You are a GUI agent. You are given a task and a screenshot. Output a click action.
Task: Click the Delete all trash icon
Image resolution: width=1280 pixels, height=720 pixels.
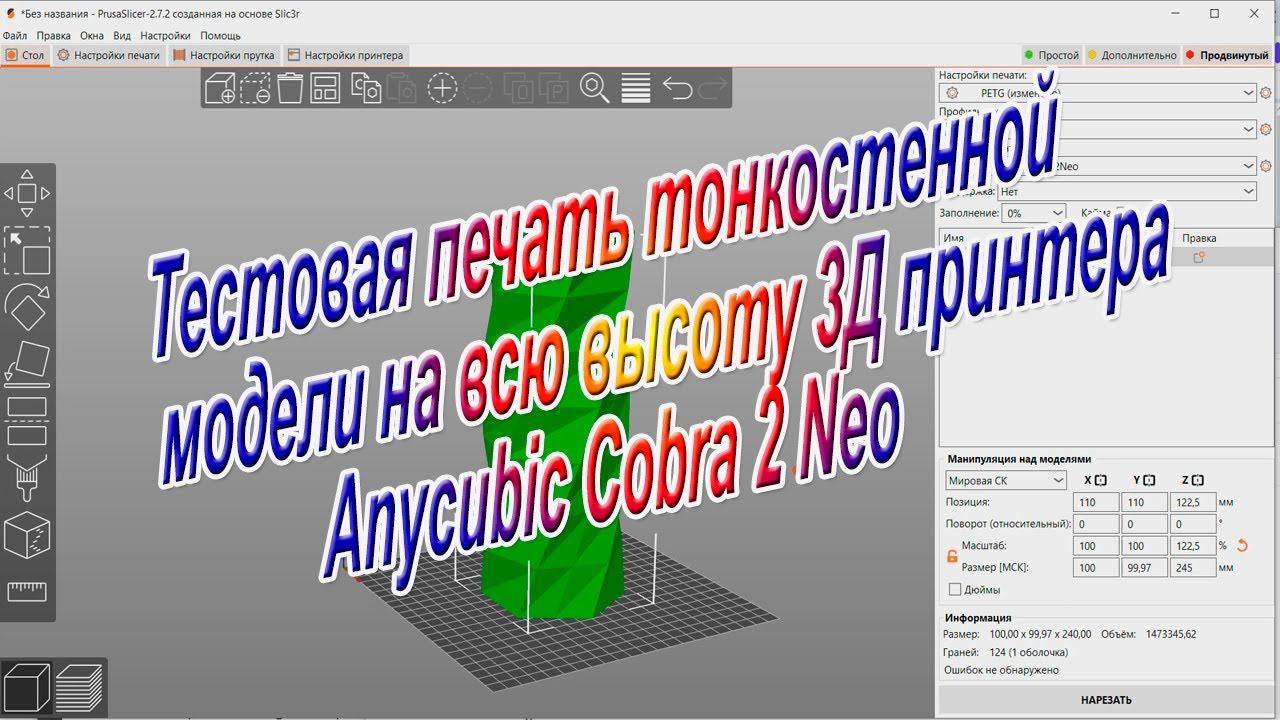click(x=290, y=88)
